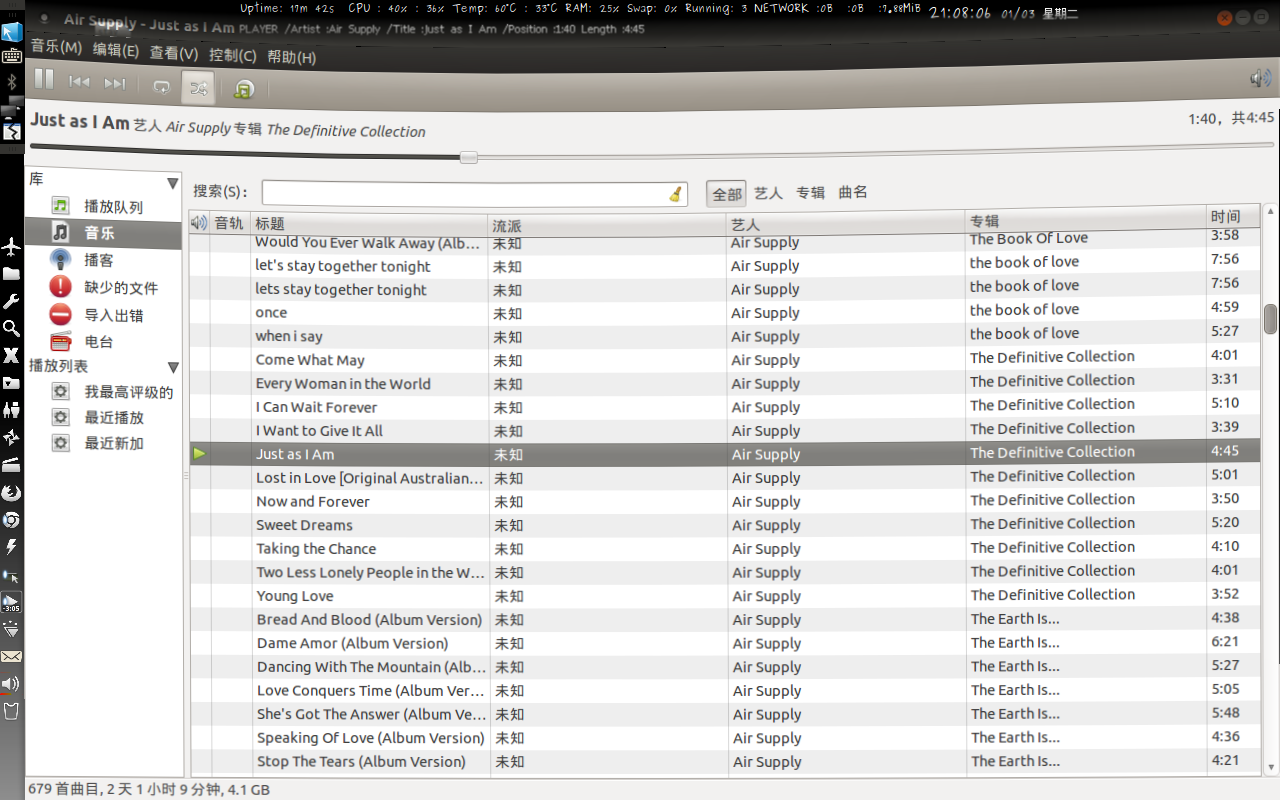
Task: Sort by 流派 column header
Action: [x=607, y=223]
